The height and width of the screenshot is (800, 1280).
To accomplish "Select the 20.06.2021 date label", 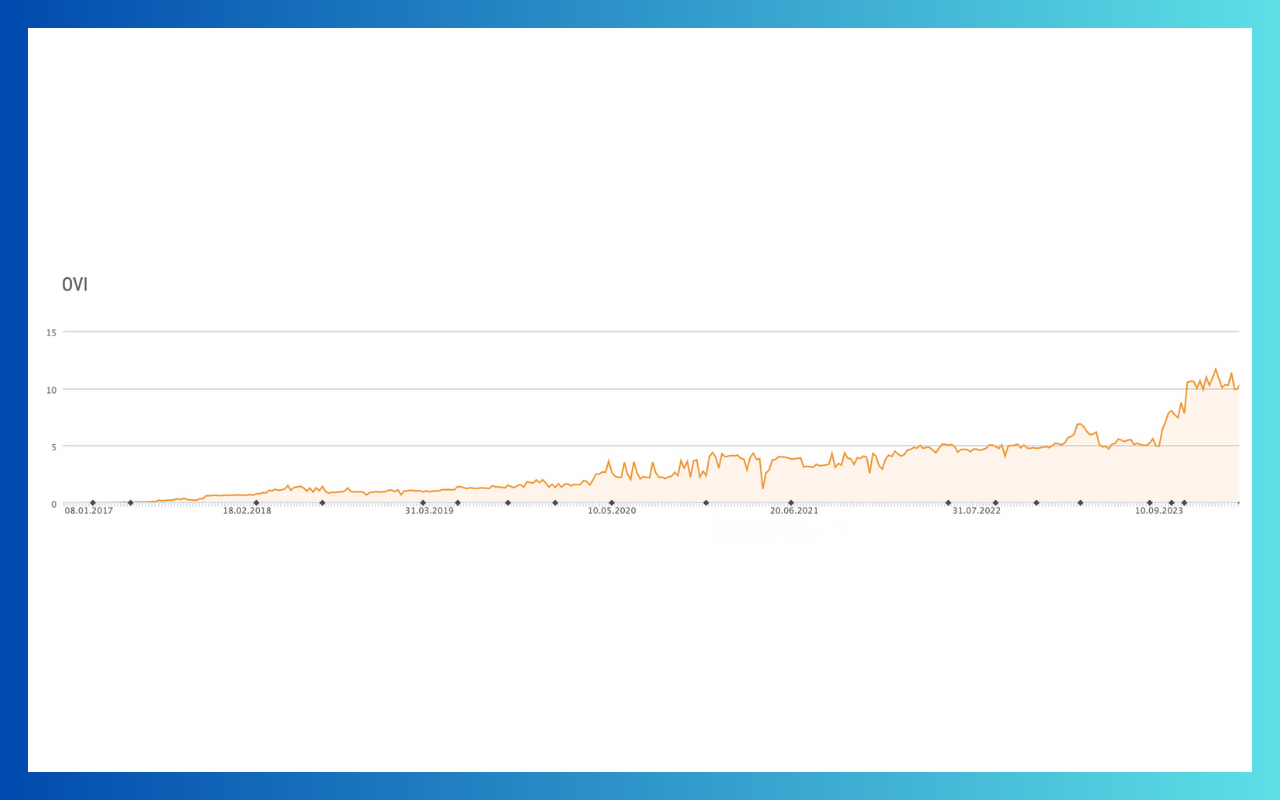I will [794, 510].
